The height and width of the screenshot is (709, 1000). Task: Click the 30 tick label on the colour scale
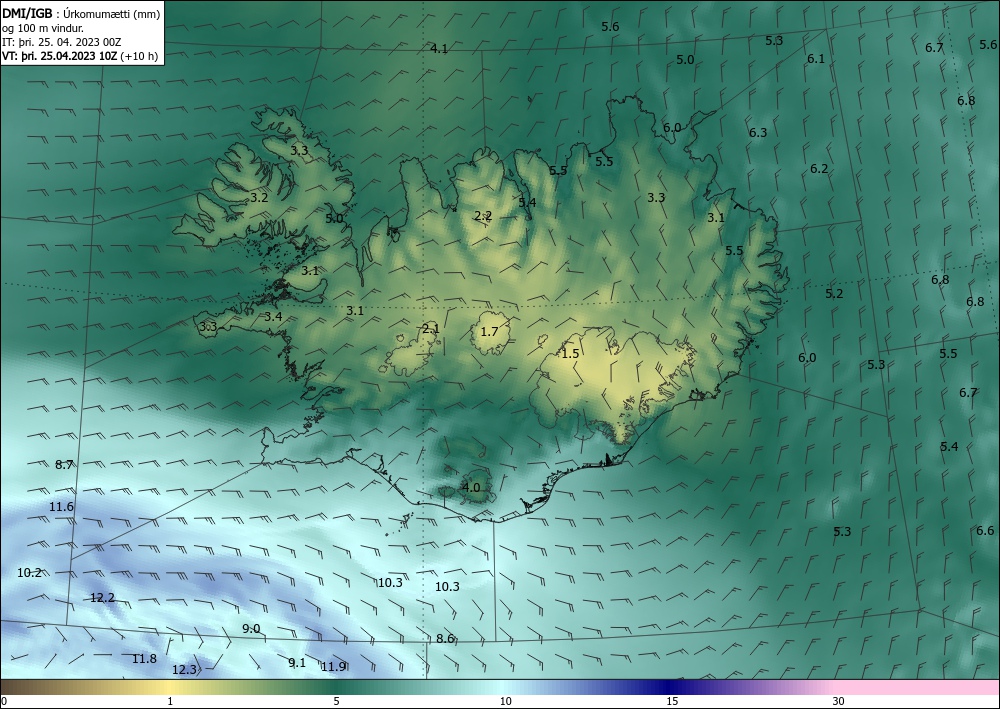839,701
